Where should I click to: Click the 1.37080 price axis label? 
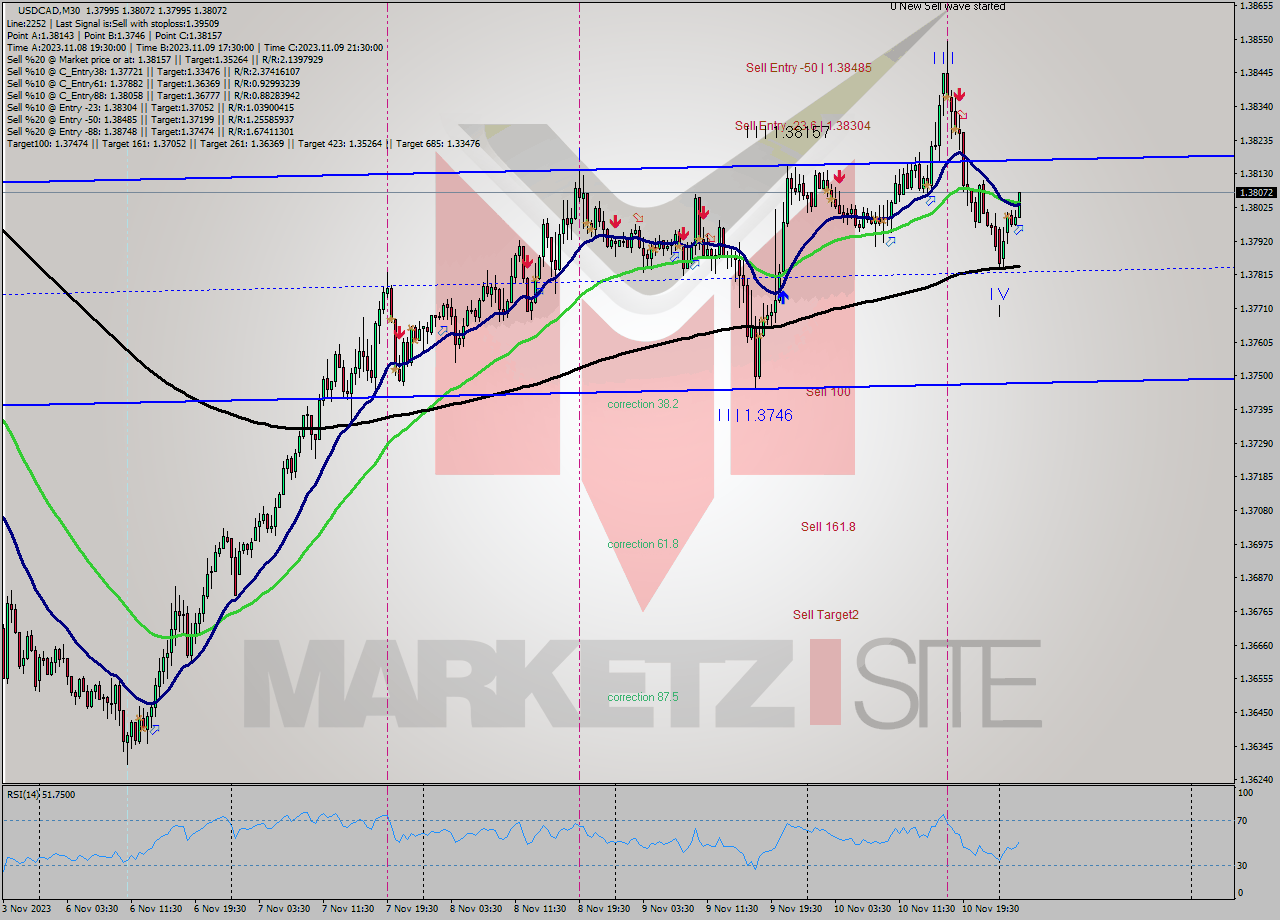pos(1256,511)
